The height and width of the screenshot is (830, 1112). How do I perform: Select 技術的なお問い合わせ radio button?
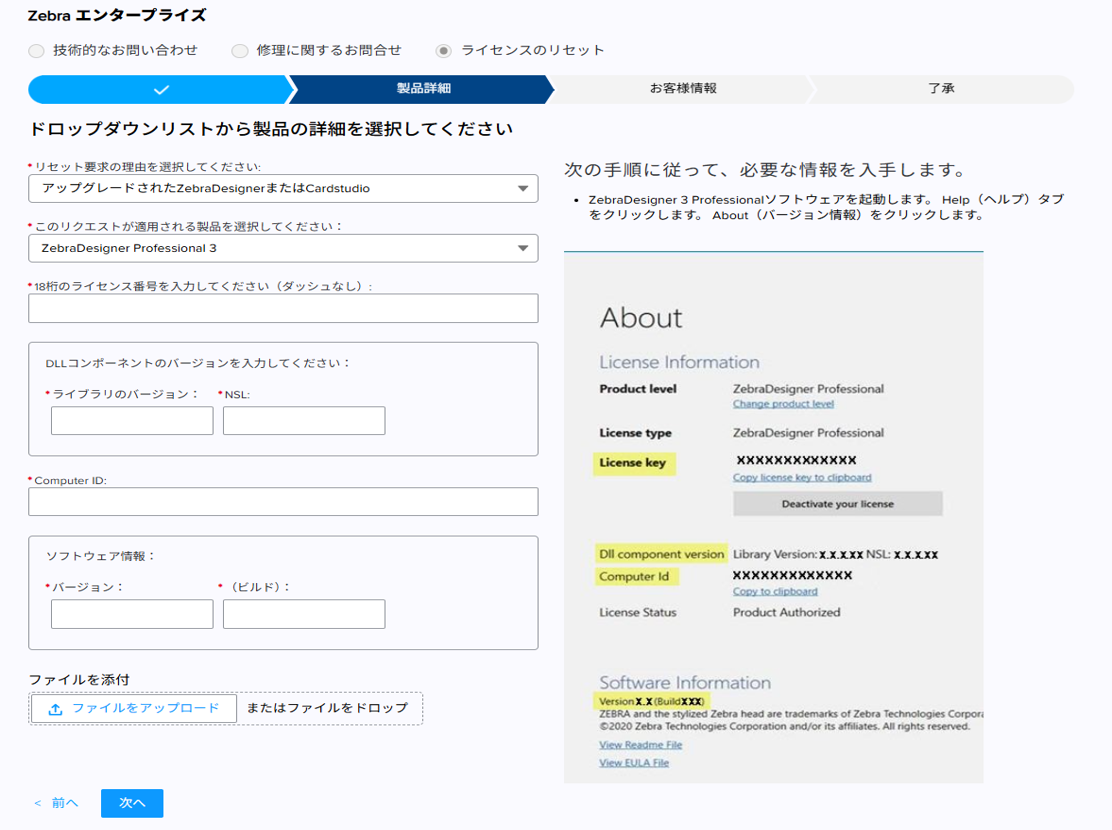pyautogui.click(x=37, y=50)
